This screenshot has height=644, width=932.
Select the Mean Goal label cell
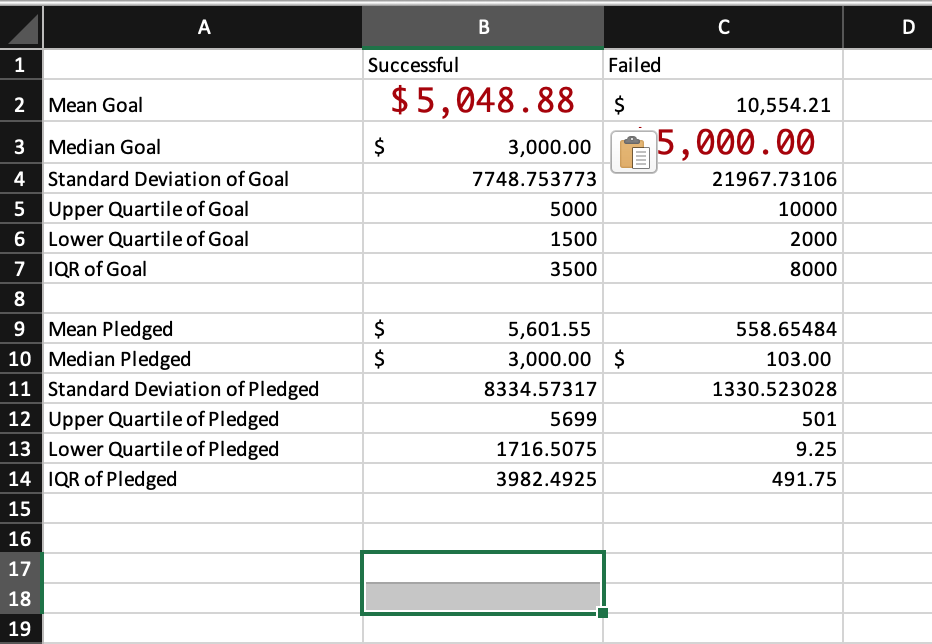point(203,104)
